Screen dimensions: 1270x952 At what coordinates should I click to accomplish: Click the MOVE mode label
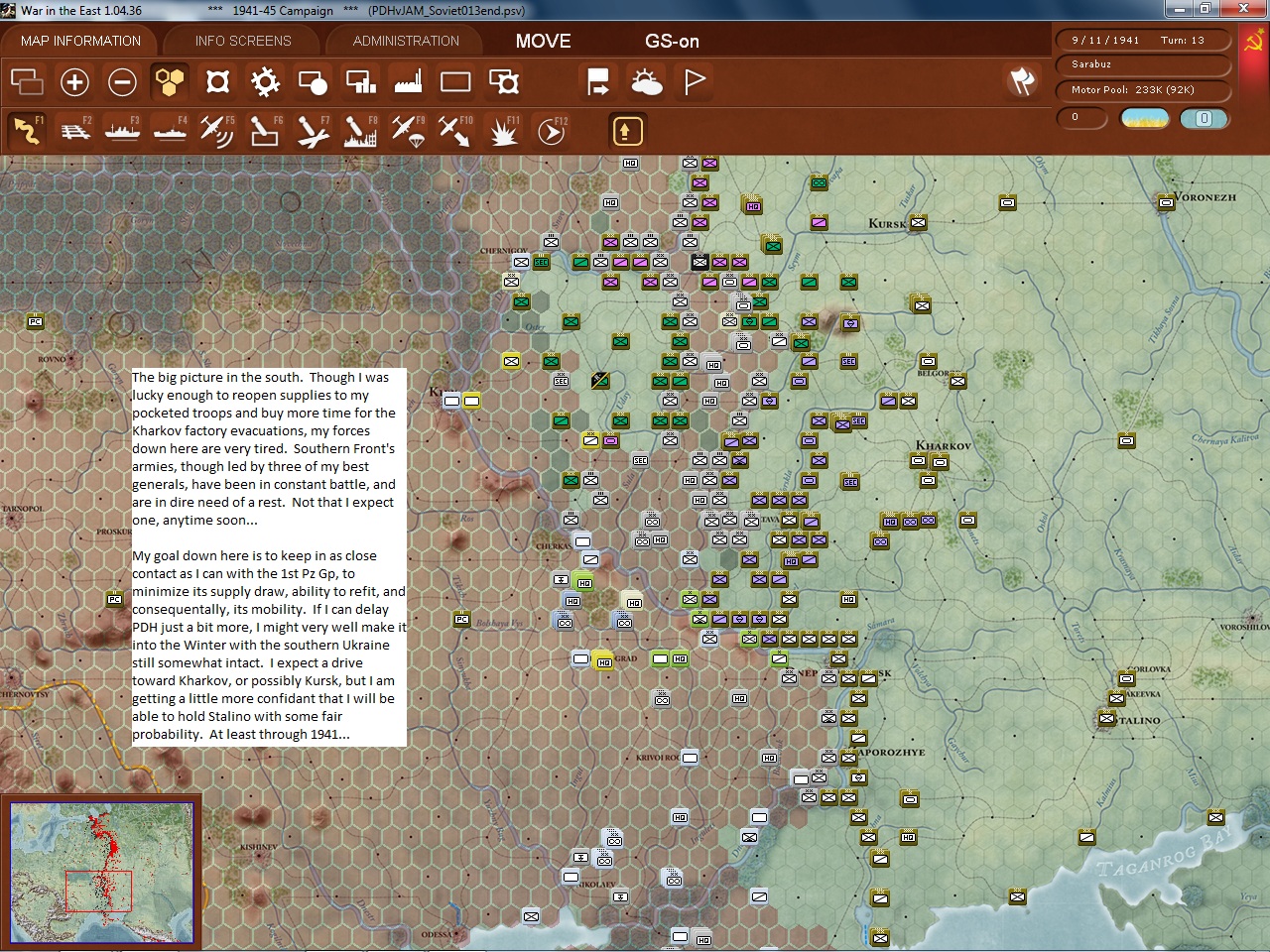coord(543,41)
